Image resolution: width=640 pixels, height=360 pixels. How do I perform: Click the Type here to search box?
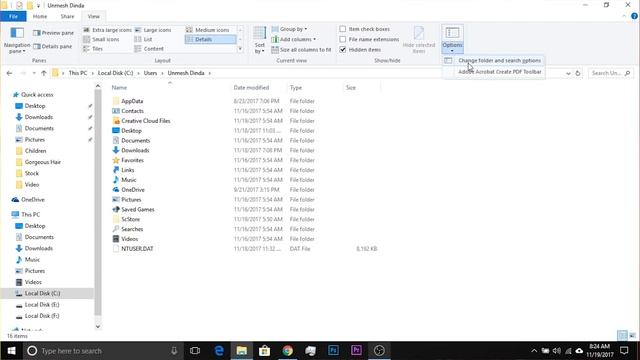(x=102, y=351)
